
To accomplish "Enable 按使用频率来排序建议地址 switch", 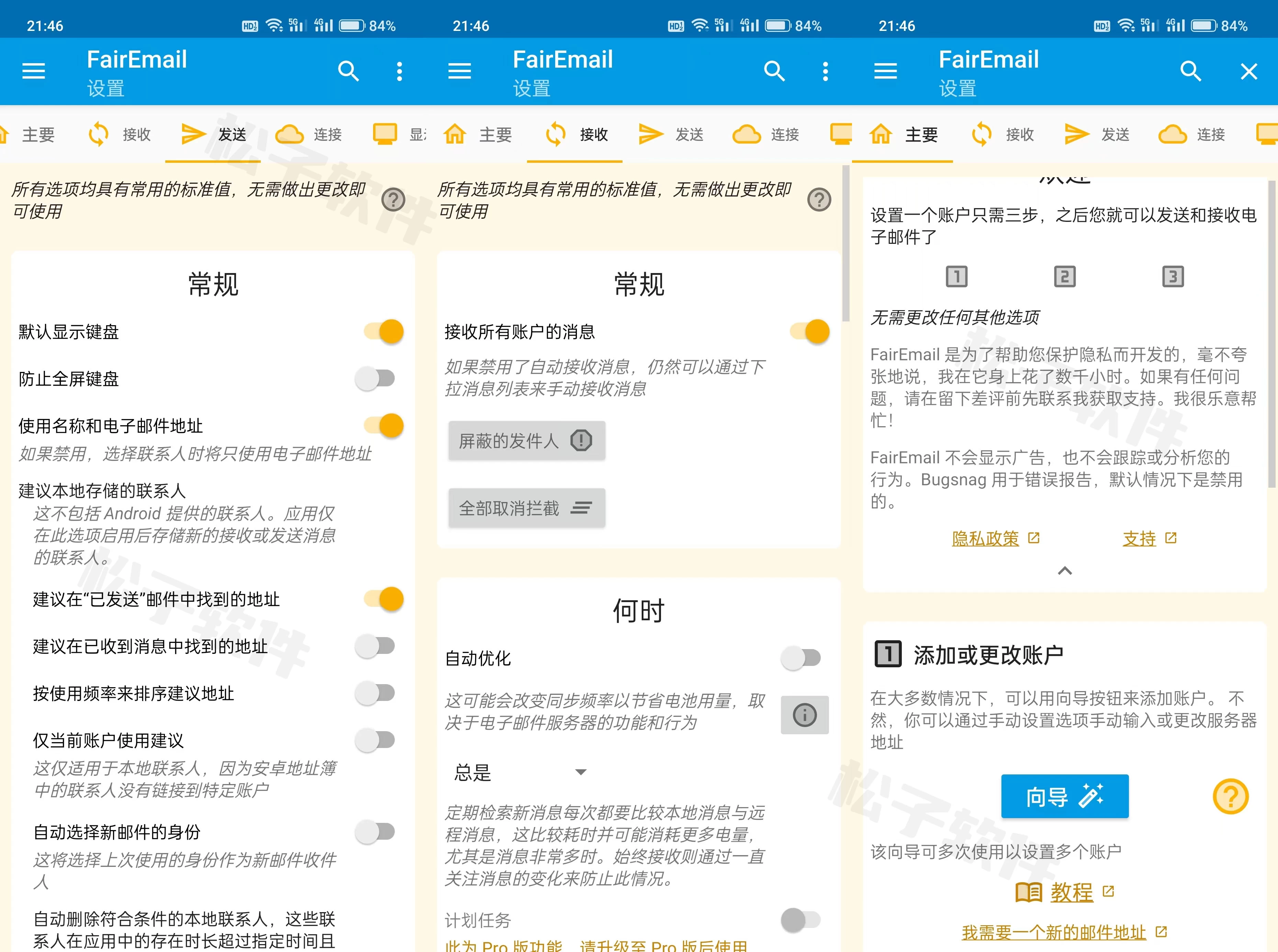I will tap(375, 693).
